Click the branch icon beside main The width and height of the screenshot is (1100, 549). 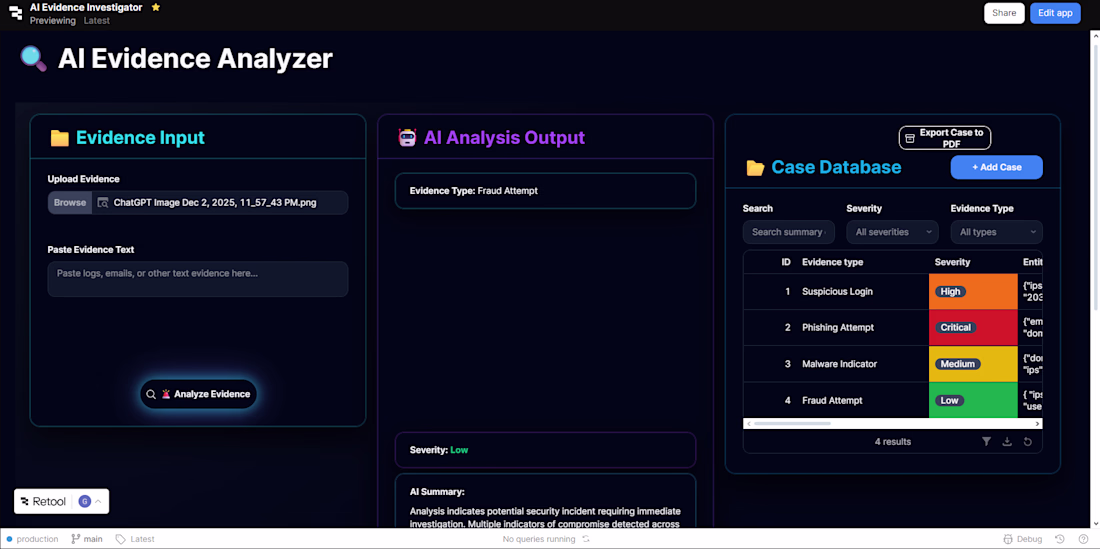(x=75, y=539)
